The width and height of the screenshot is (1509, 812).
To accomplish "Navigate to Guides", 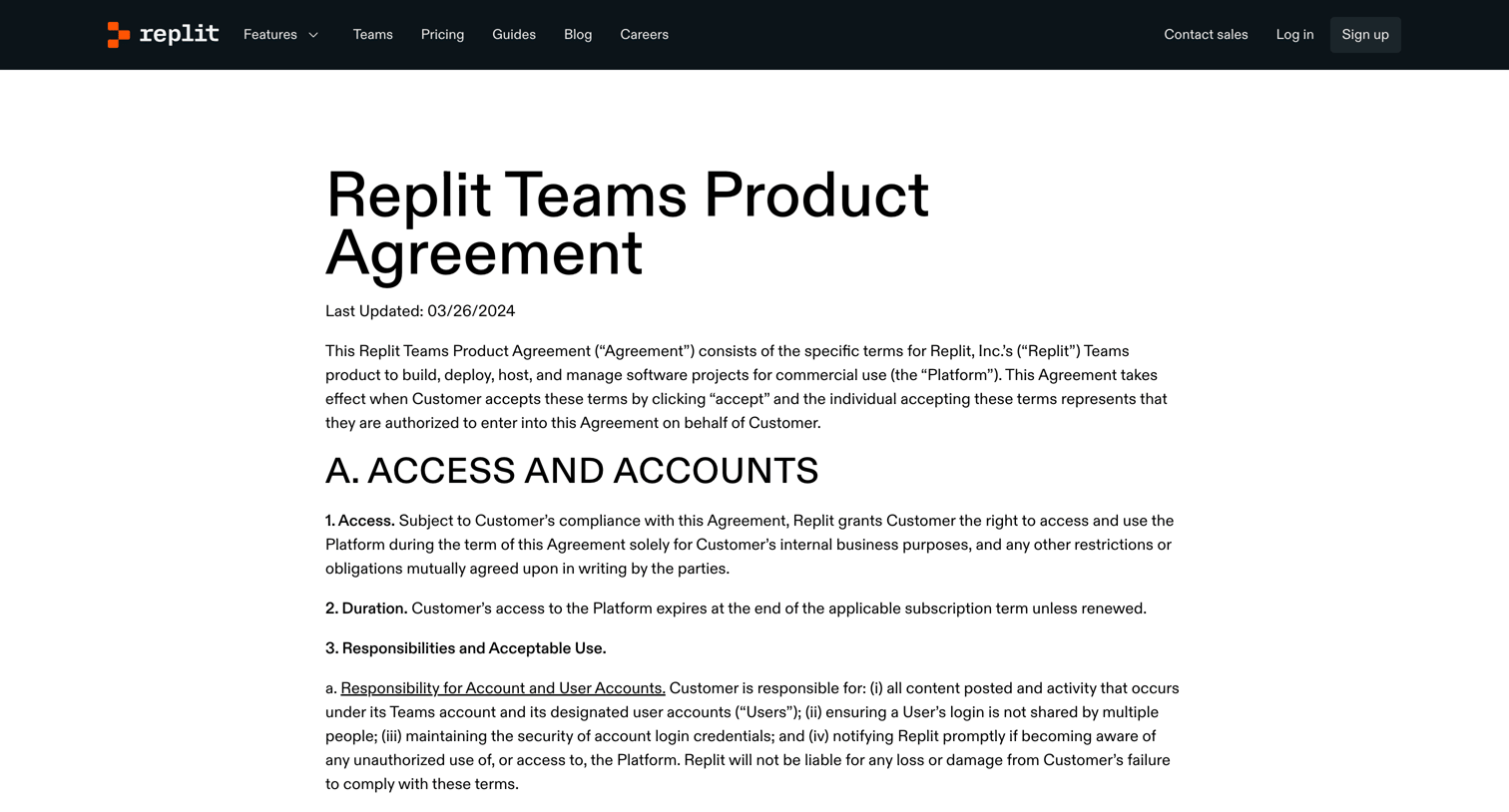I will (x=514, y=35).
